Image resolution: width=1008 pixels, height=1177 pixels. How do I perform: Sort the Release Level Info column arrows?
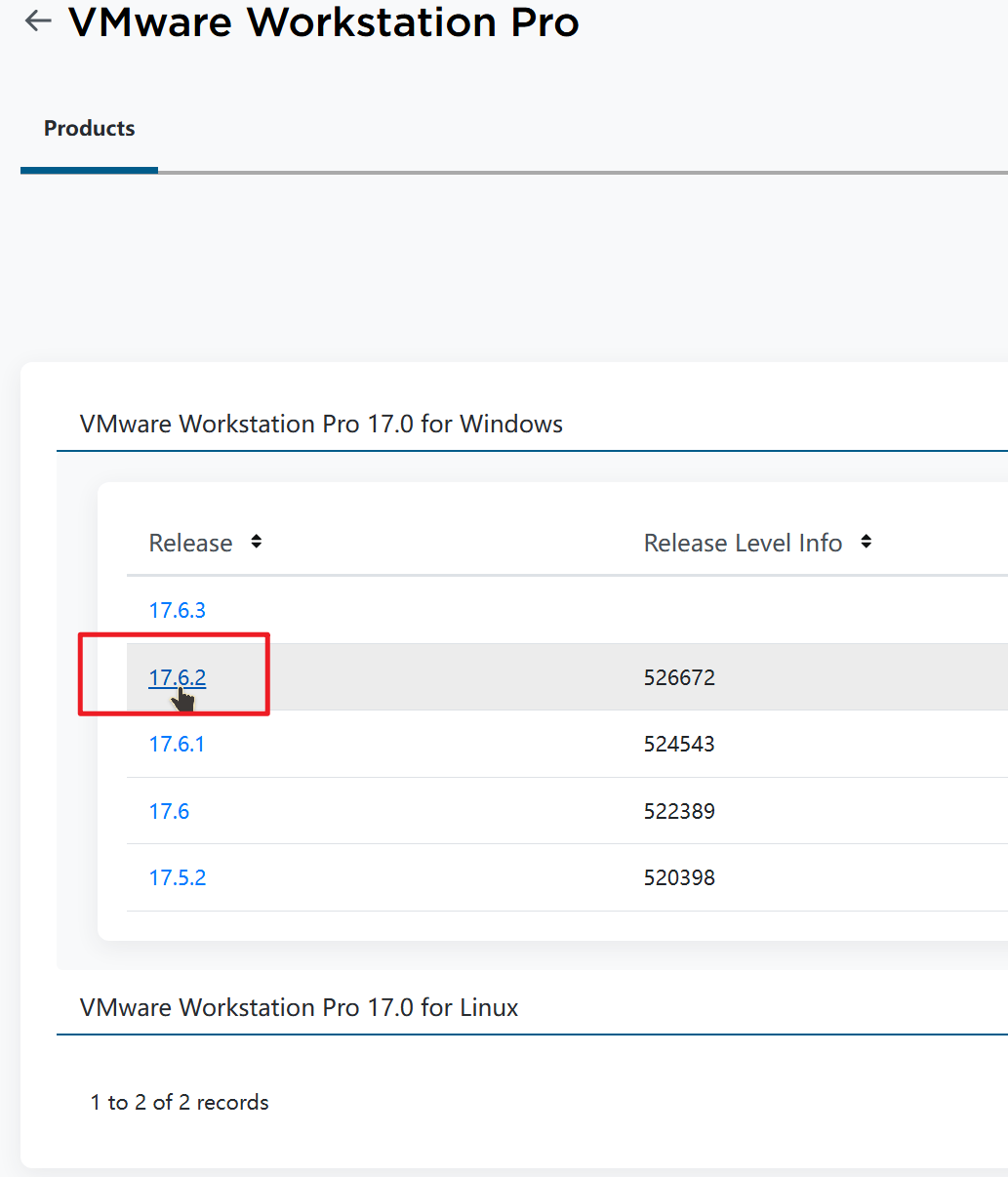[866, 542]
